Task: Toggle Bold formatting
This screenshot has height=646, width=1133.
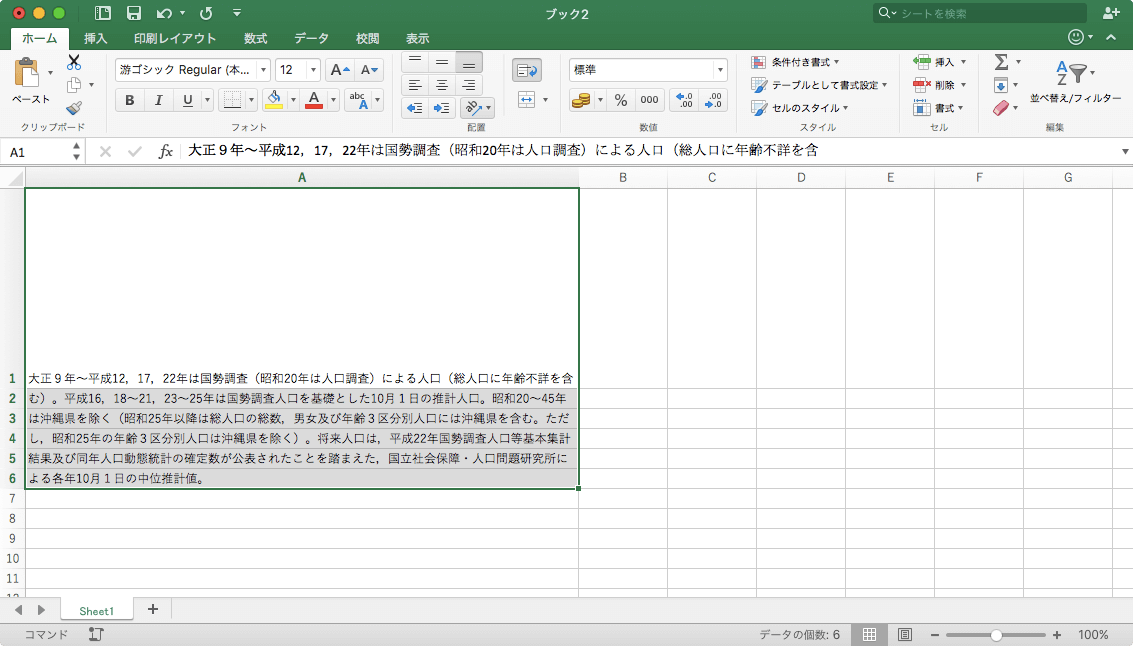Action: (129, 100)
